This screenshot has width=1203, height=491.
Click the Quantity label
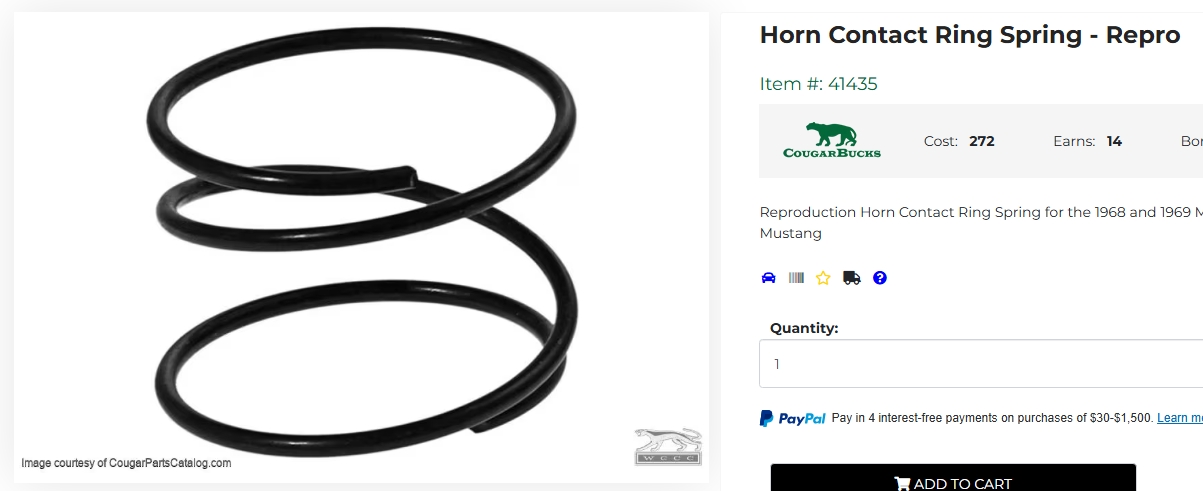(804, 328)
